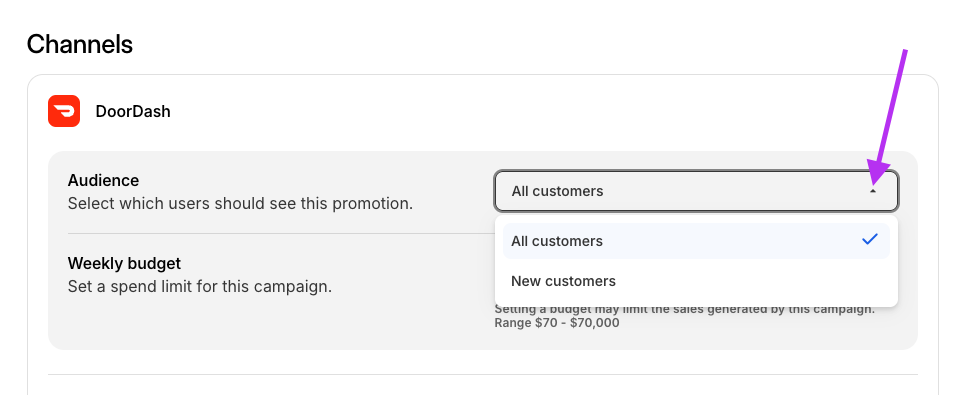The image size is (960, 395).
Task: Click the Weekly budget setting label
Action: (124, 263)
